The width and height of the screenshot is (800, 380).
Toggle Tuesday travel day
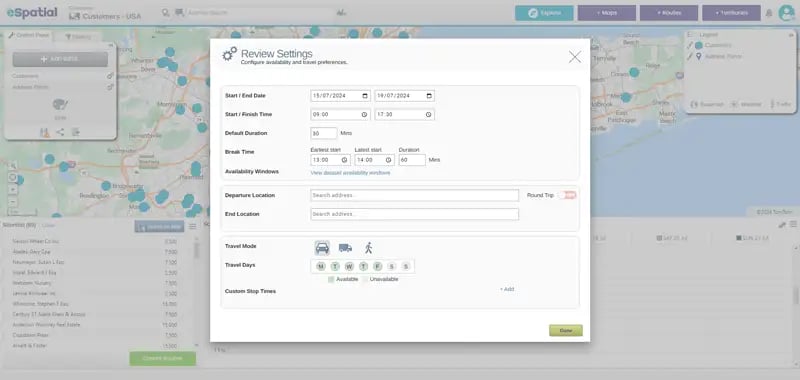click(x=335, y=266)
